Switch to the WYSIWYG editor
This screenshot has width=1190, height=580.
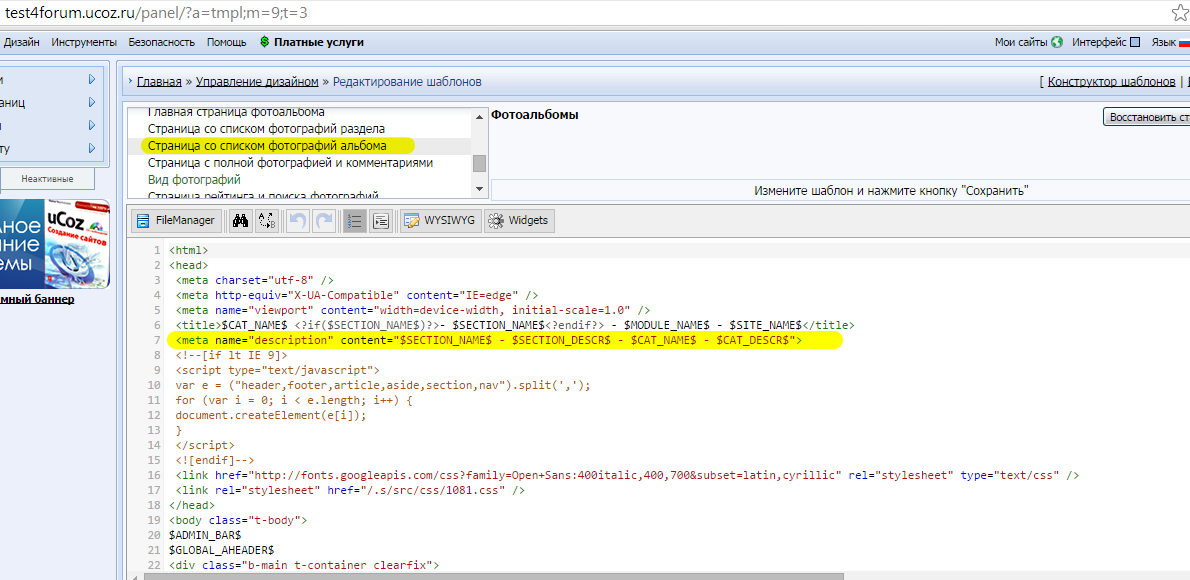[x=441, y=221]
